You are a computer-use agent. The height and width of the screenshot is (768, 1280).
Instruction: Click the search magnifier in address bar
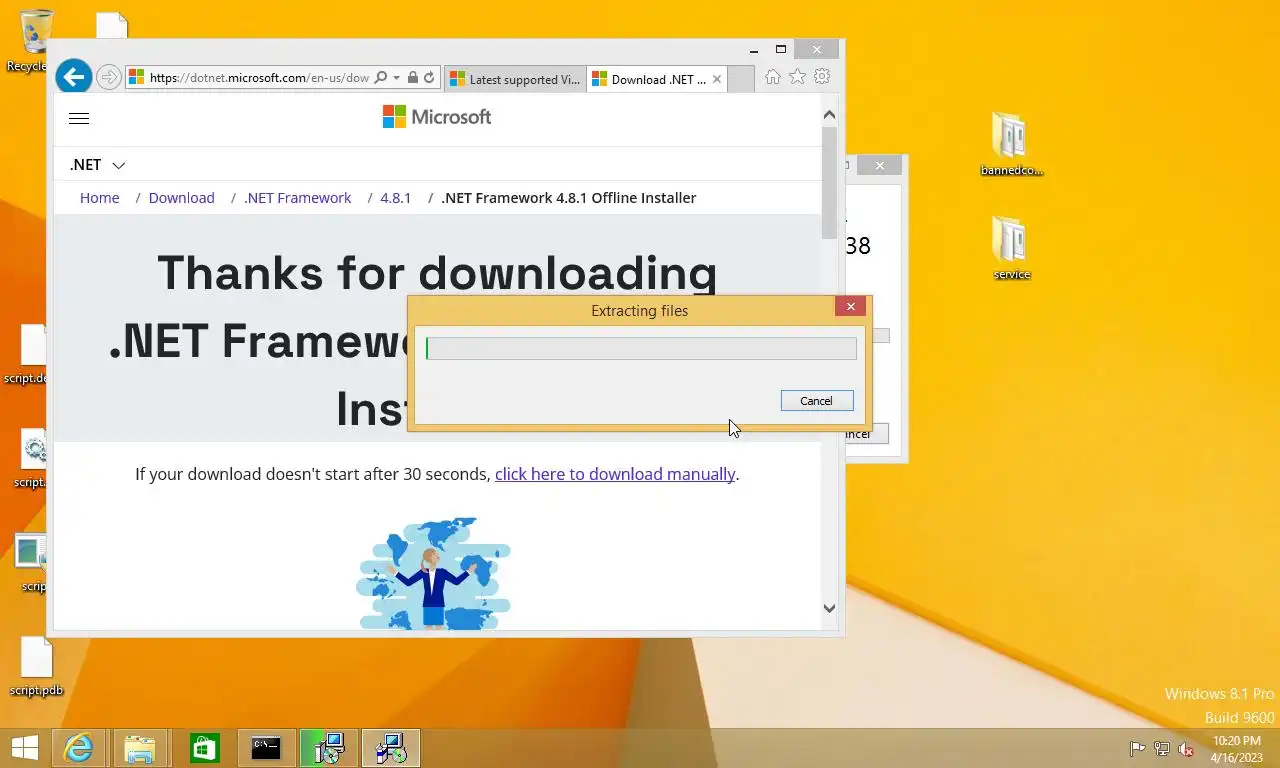click(x=380, y=77)
